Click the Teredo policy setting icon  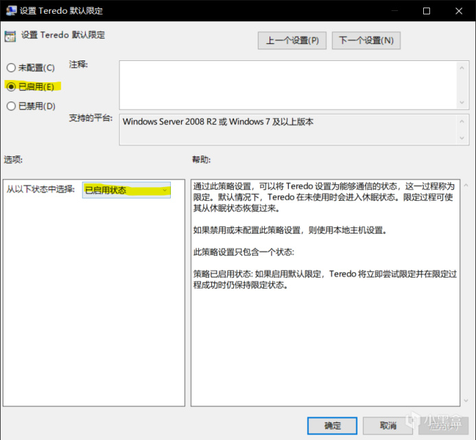point(10,36)
